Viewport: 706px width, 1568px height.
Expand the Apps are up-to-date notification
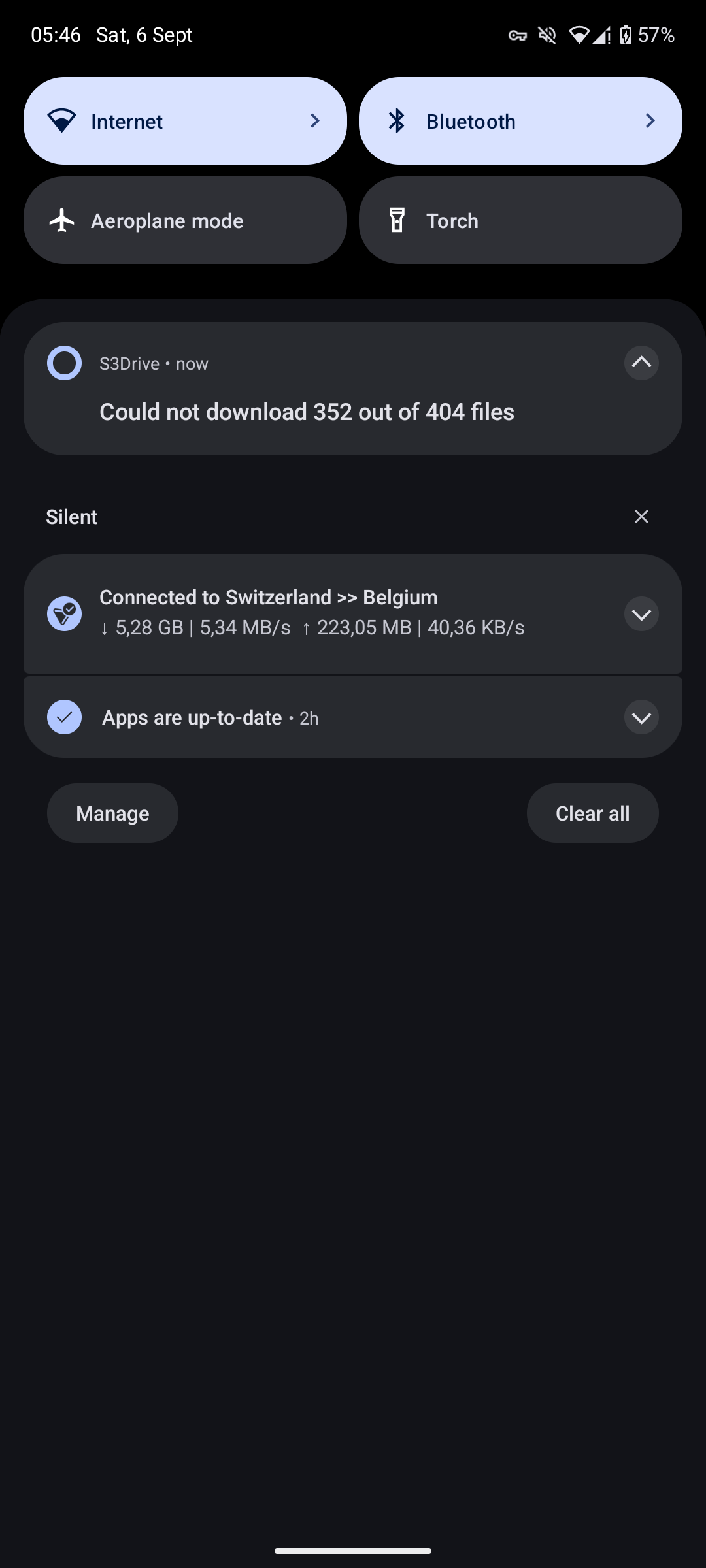pos(641,717)
